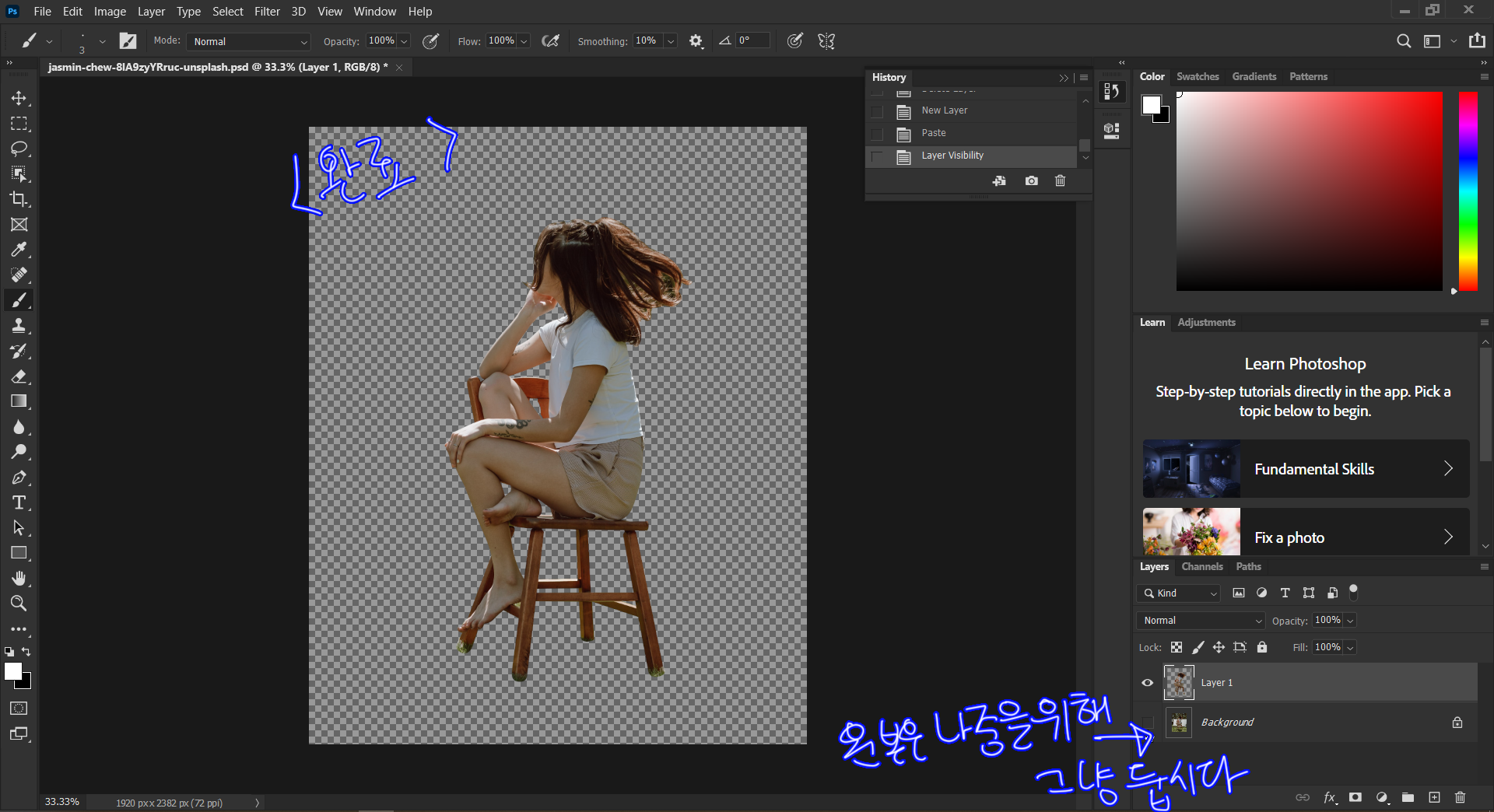Open brush blending Mode dropdown
The width and height of the screenshot is (1494, 812).
pos(249,41)
